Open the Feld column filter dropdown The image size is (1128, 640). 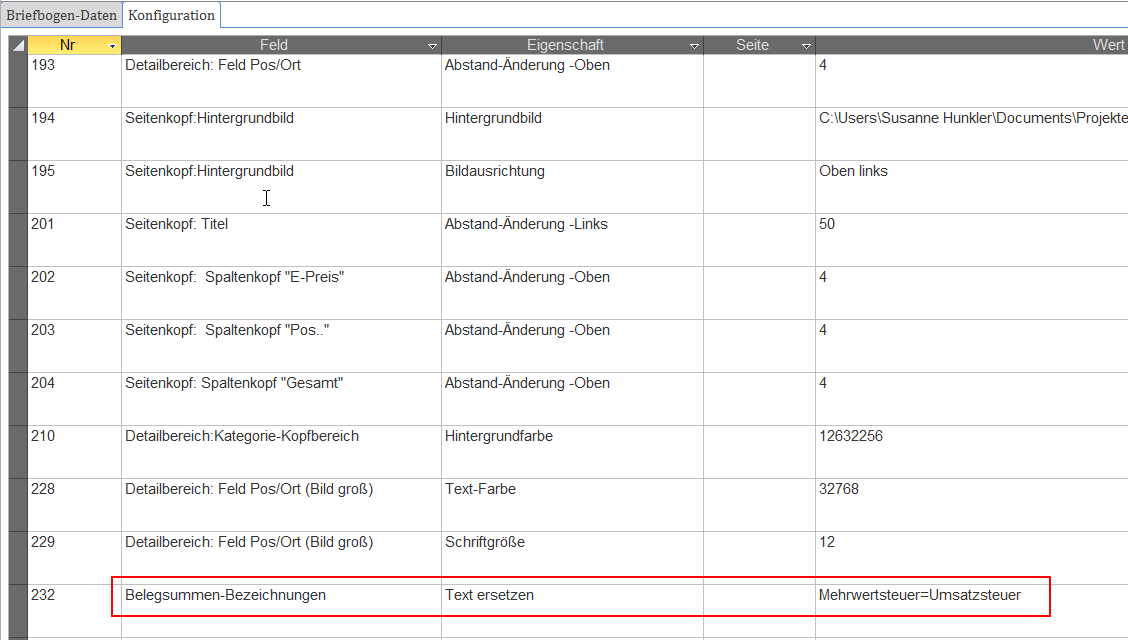click(x=432, y=46)
